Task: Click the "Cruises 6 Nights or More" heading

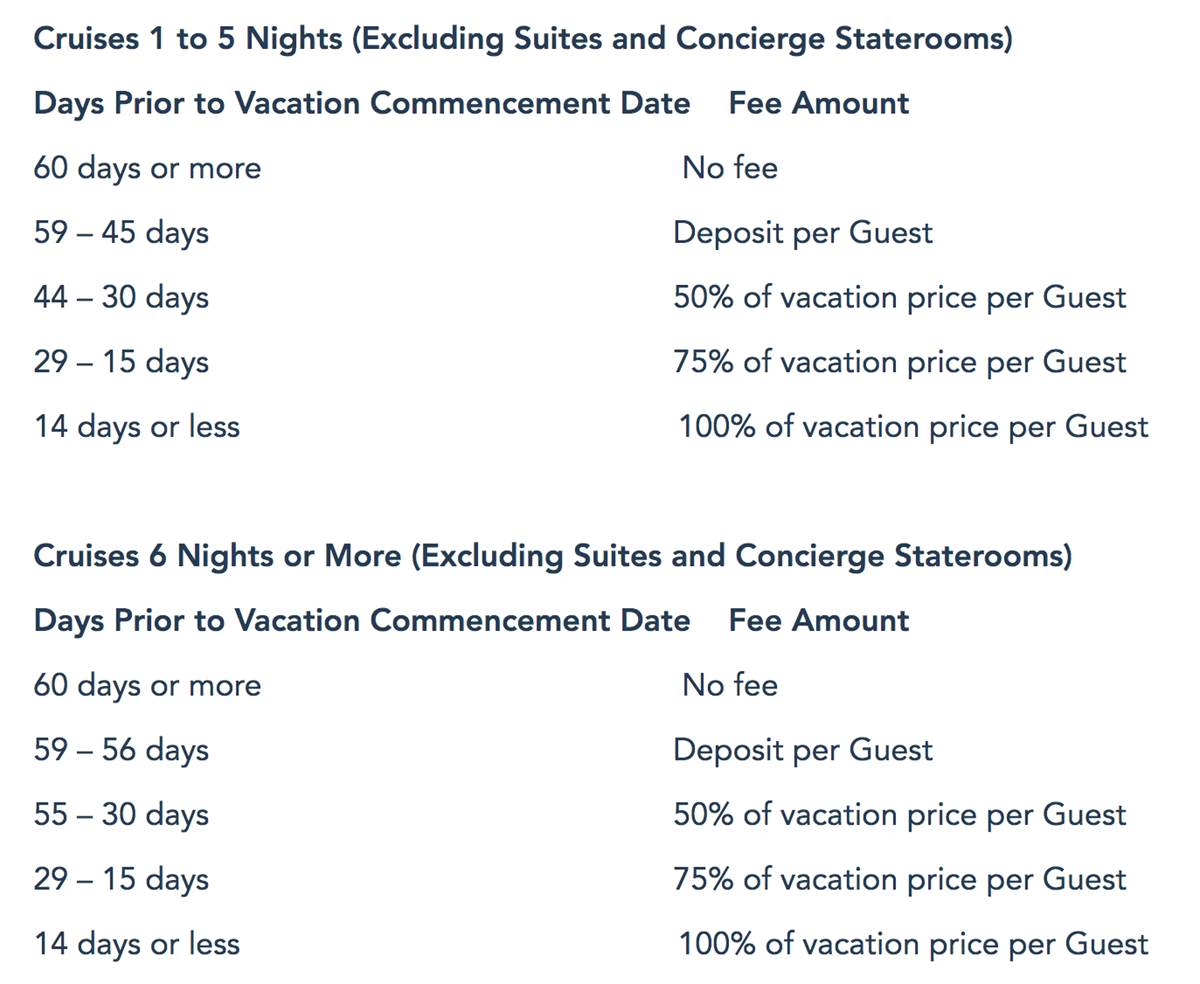Action: [552, 556]
